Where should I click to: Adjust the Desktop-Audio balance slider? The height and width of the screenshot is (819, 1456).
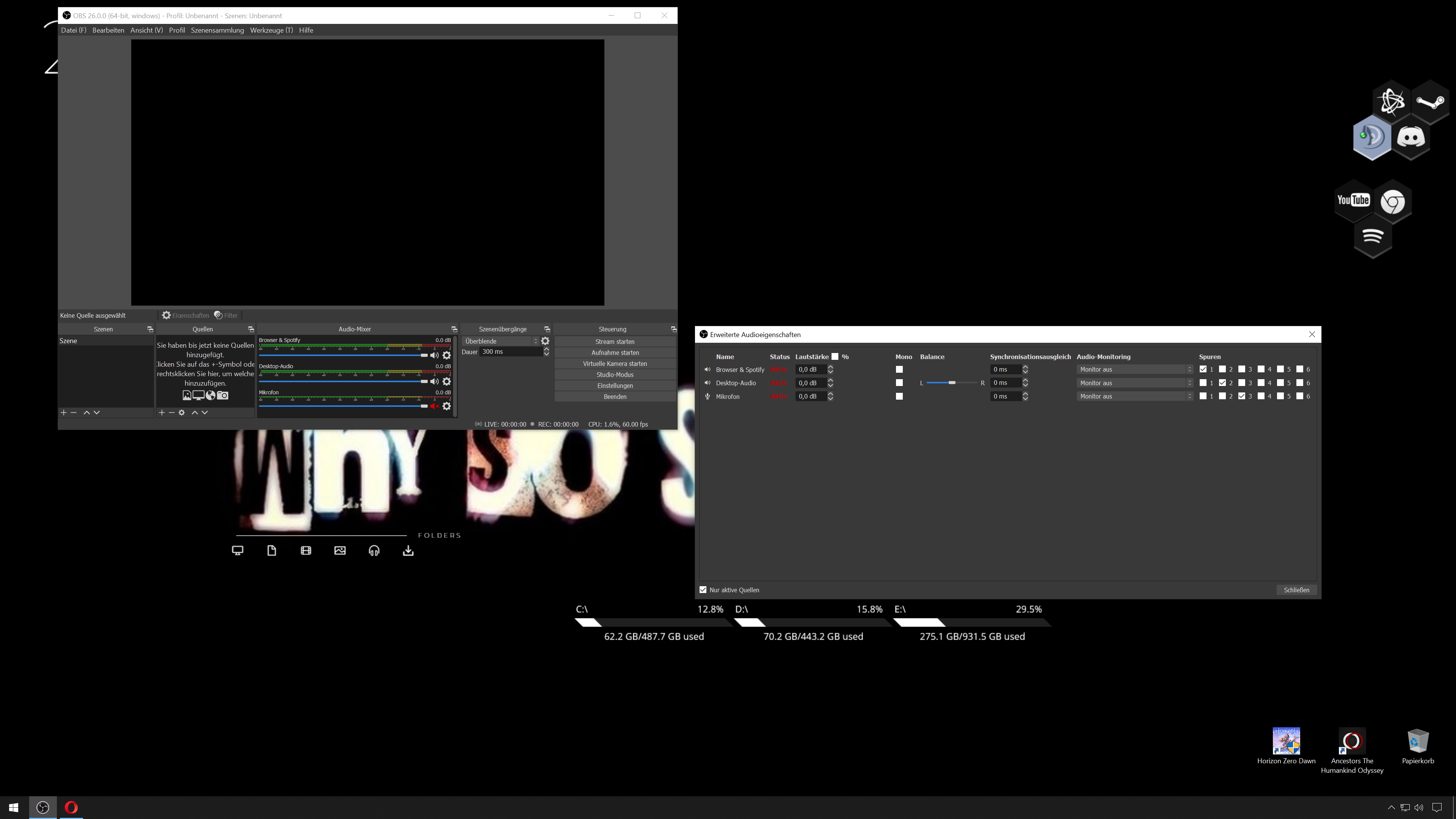pos(952,383)
